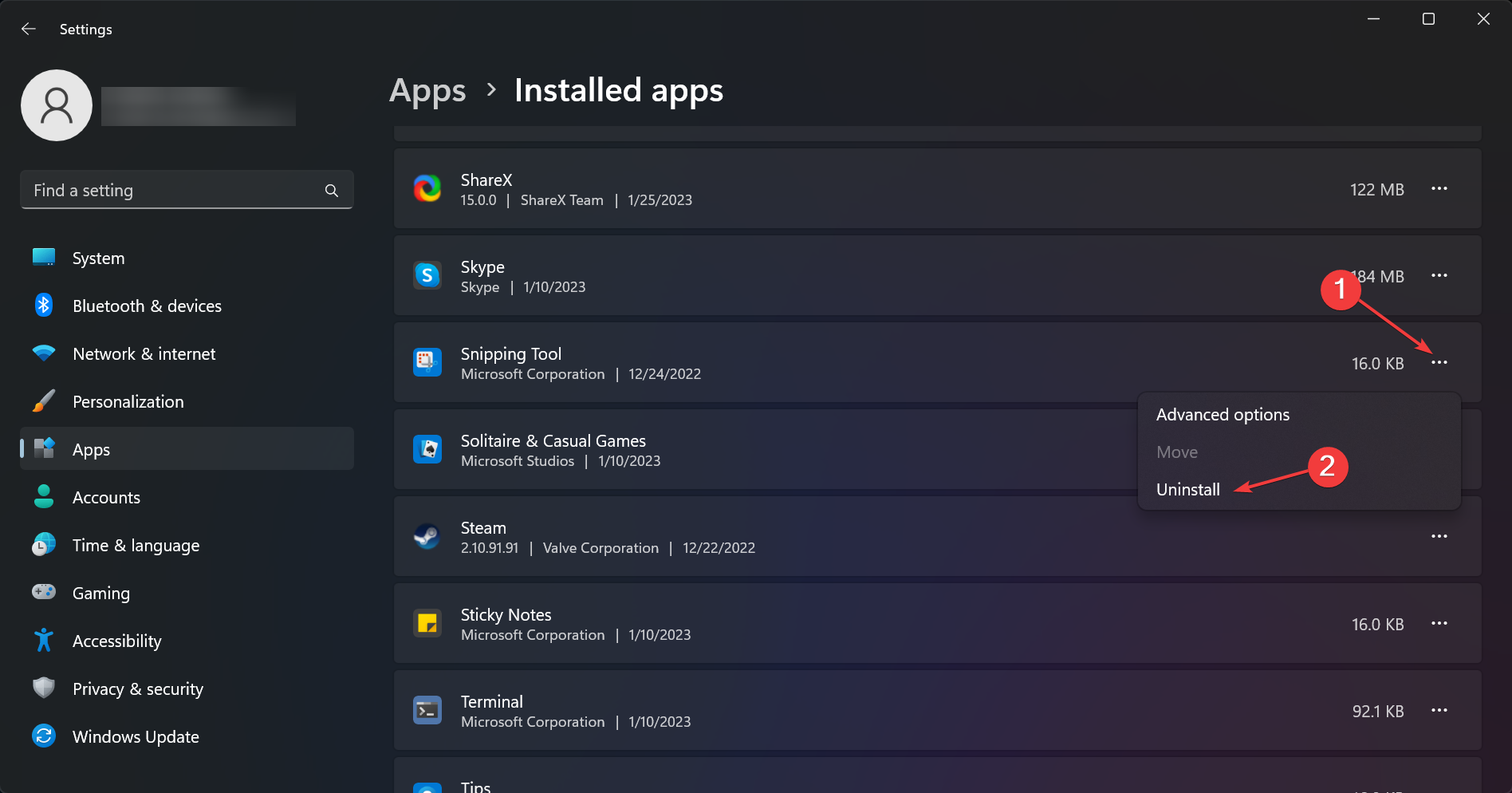Click the user profile avatar

coord(57,105)
